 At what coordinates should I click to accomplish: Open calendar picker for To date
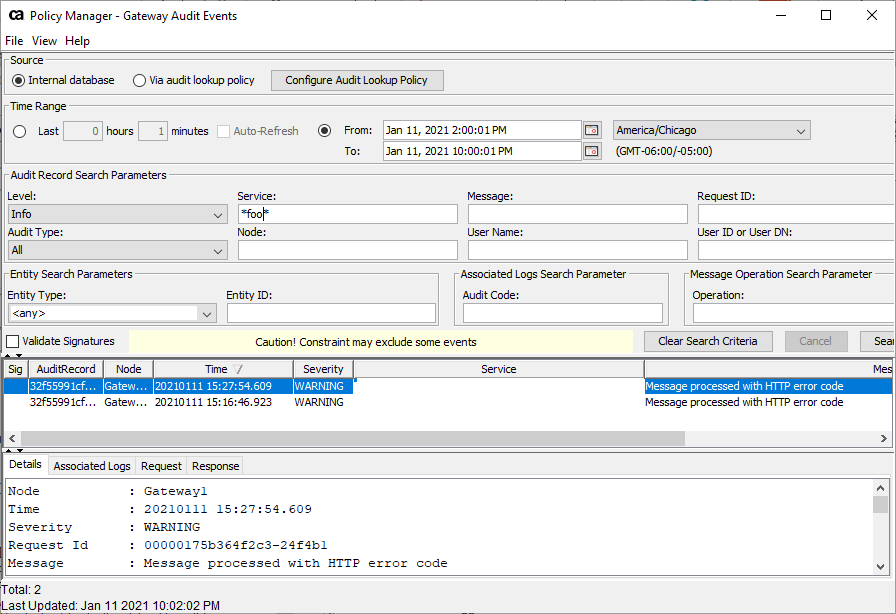coord(592,151)
